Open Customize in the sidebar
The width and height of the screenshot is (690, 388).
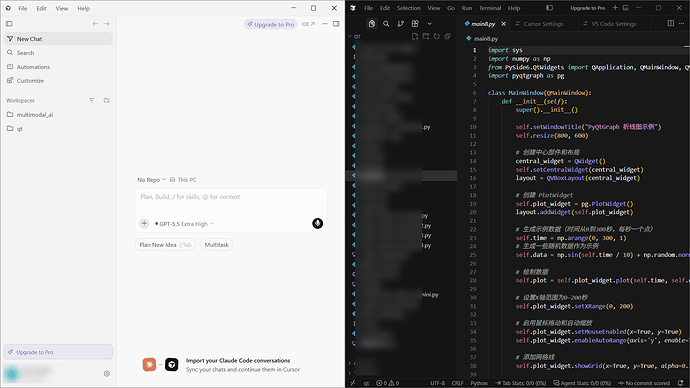click(58, 81)
